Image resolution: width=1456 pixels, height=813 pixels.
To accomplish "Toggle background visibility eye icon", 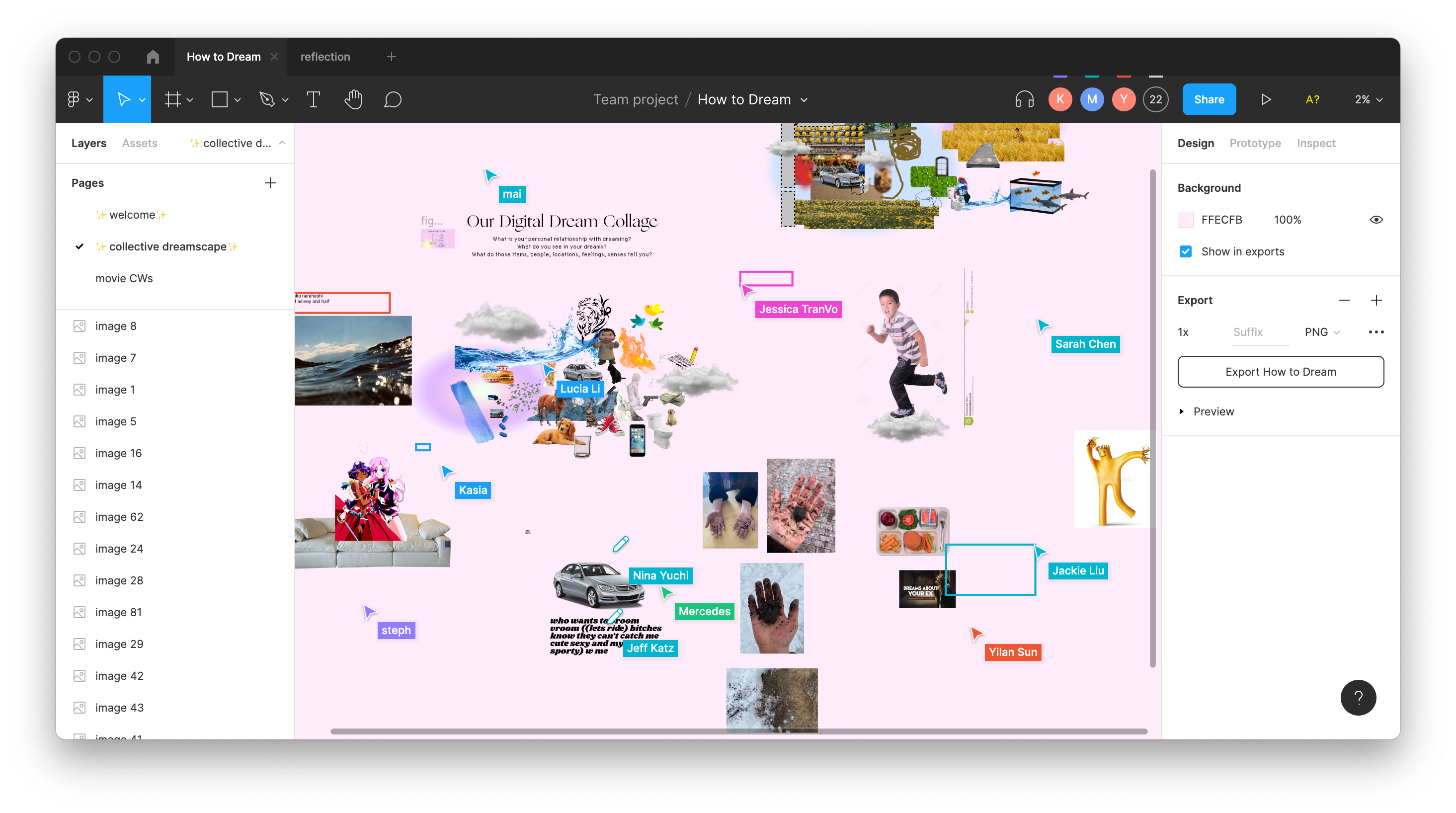I will pos(1375,219).
